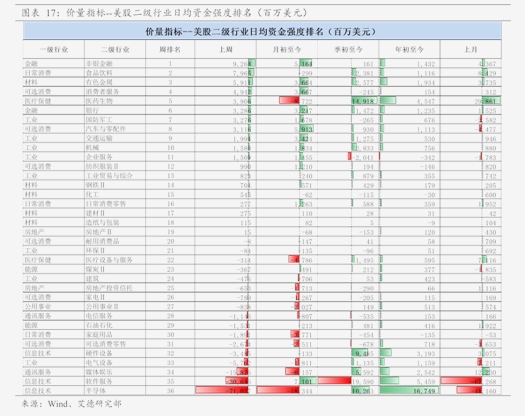Click the red last-week bar in the 半导体 row
The image size is (525, 416).
coord(222,390)
